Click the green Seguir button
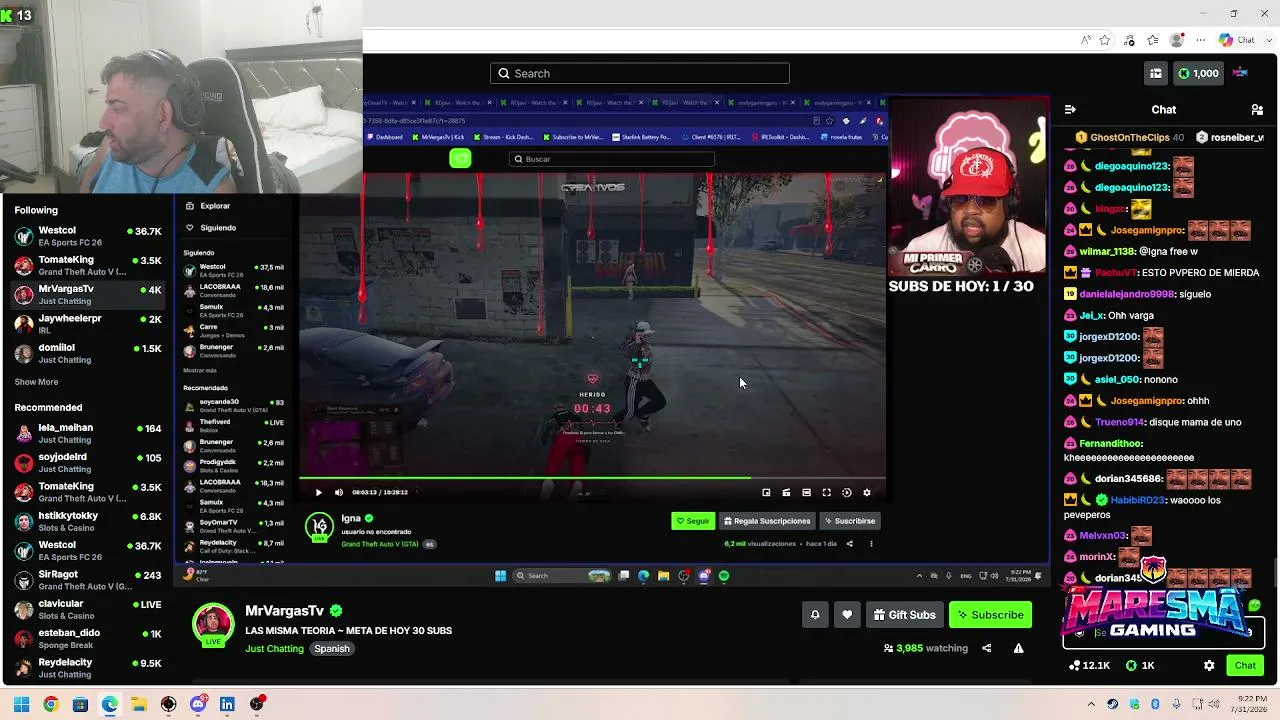1280x720 pixels. click(x=693, y=521)
